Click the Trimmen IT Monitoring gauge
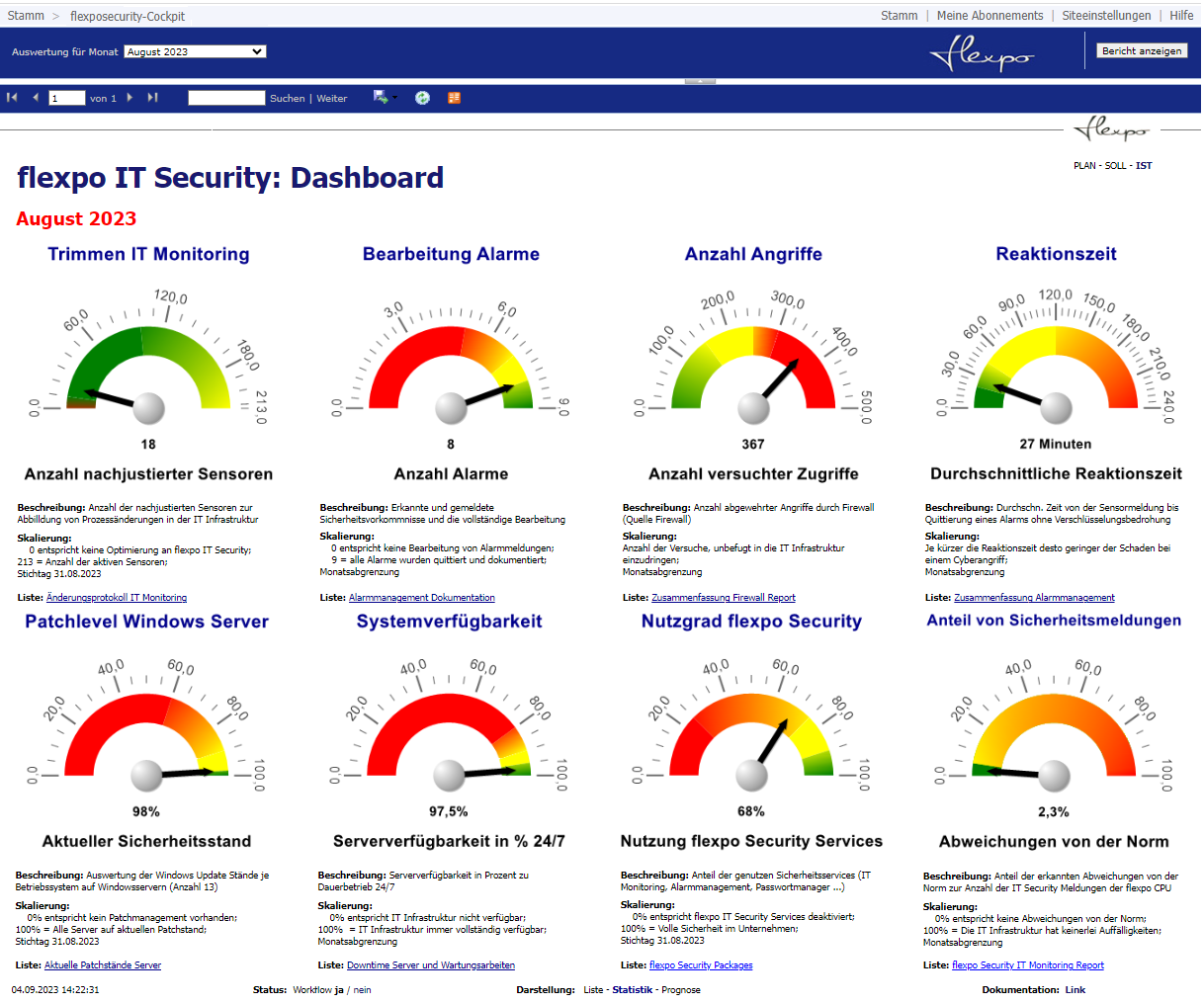 (x=148, y=358)
